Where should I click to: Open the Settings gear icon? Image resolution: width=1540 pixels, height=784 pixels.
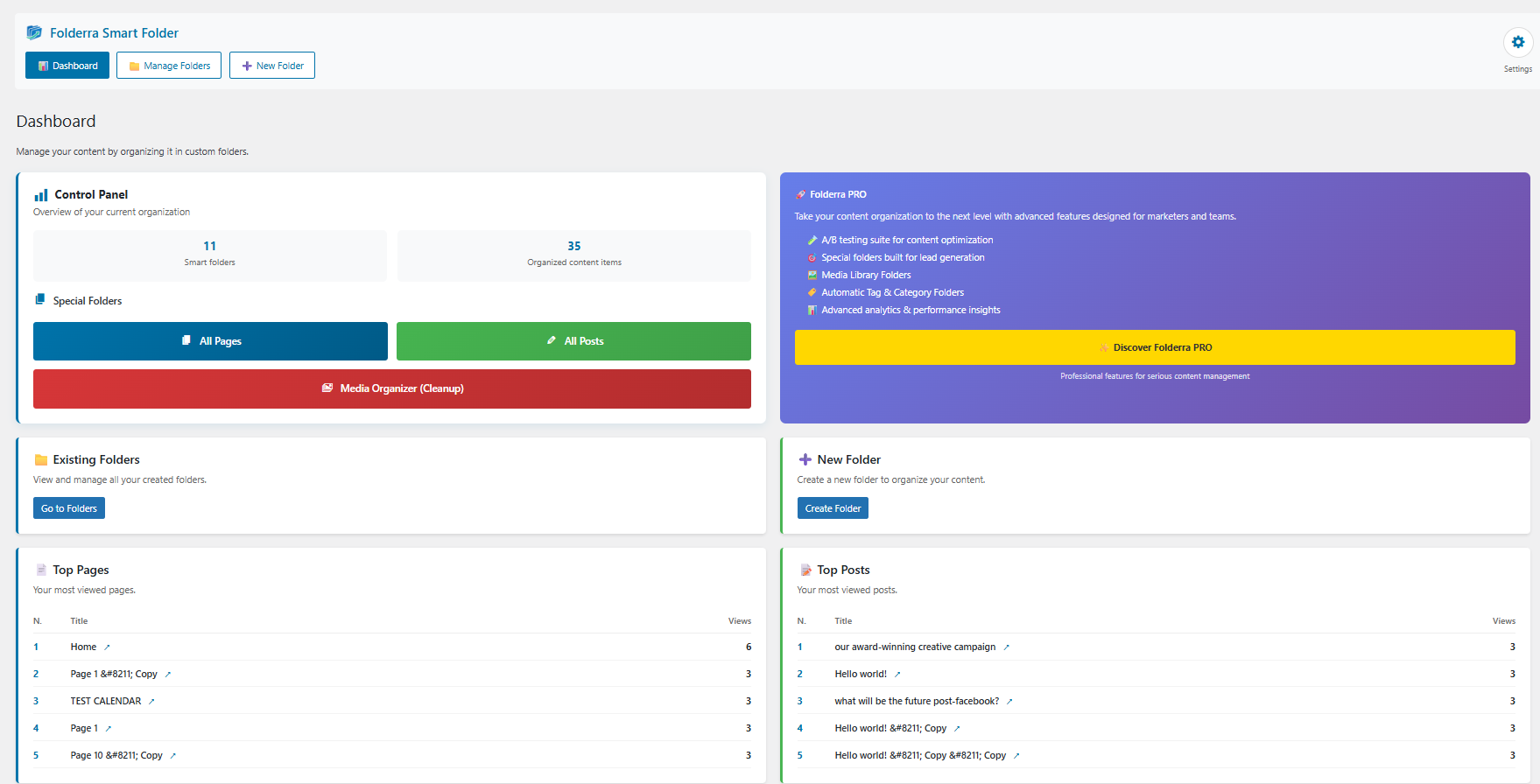[1518, 42]
